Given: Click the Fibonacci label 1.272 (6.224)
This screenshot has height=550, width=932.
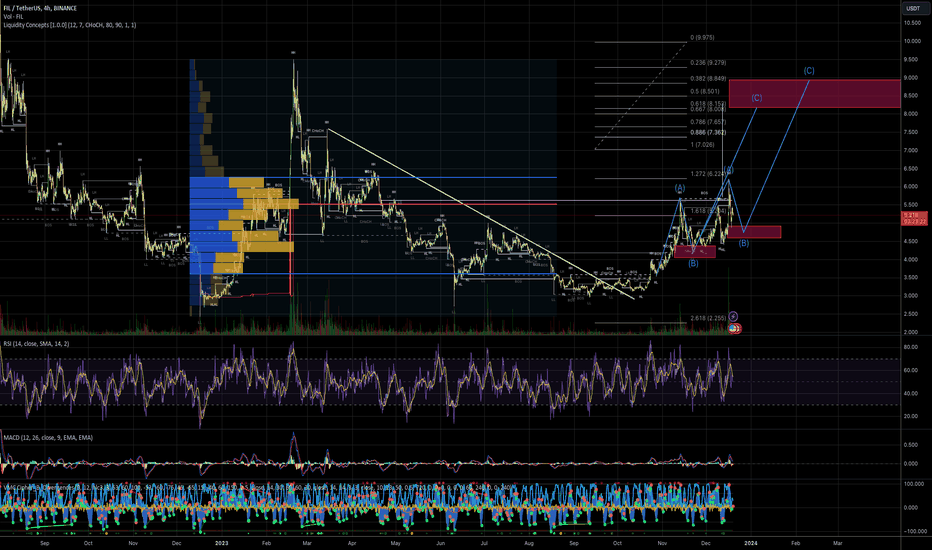Looking at the screenshot, I should tap(708, 174).
